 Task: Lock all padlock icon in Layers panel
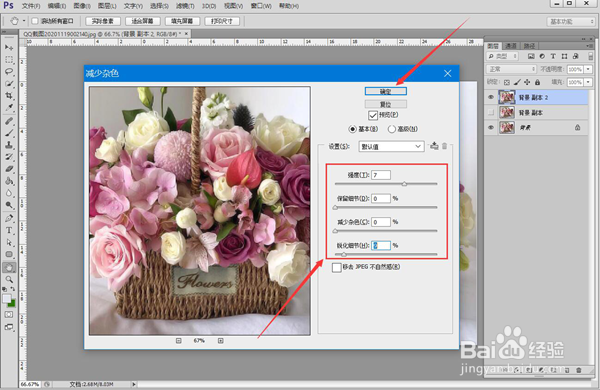click(x=537, y=82)
